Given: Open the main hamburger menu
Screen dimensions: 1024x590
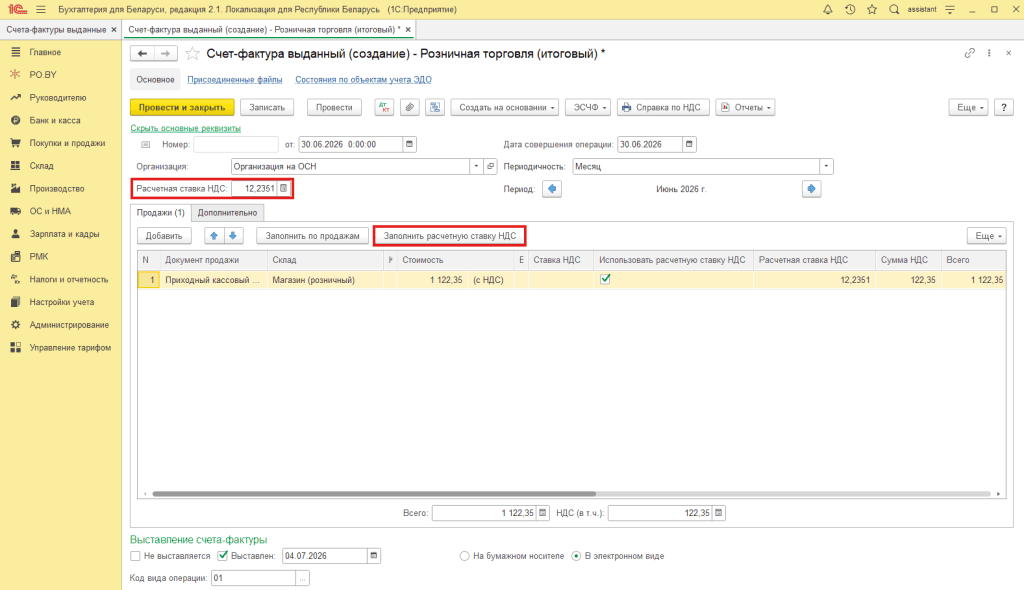Looking at the screenshot, I should [40, 10].
